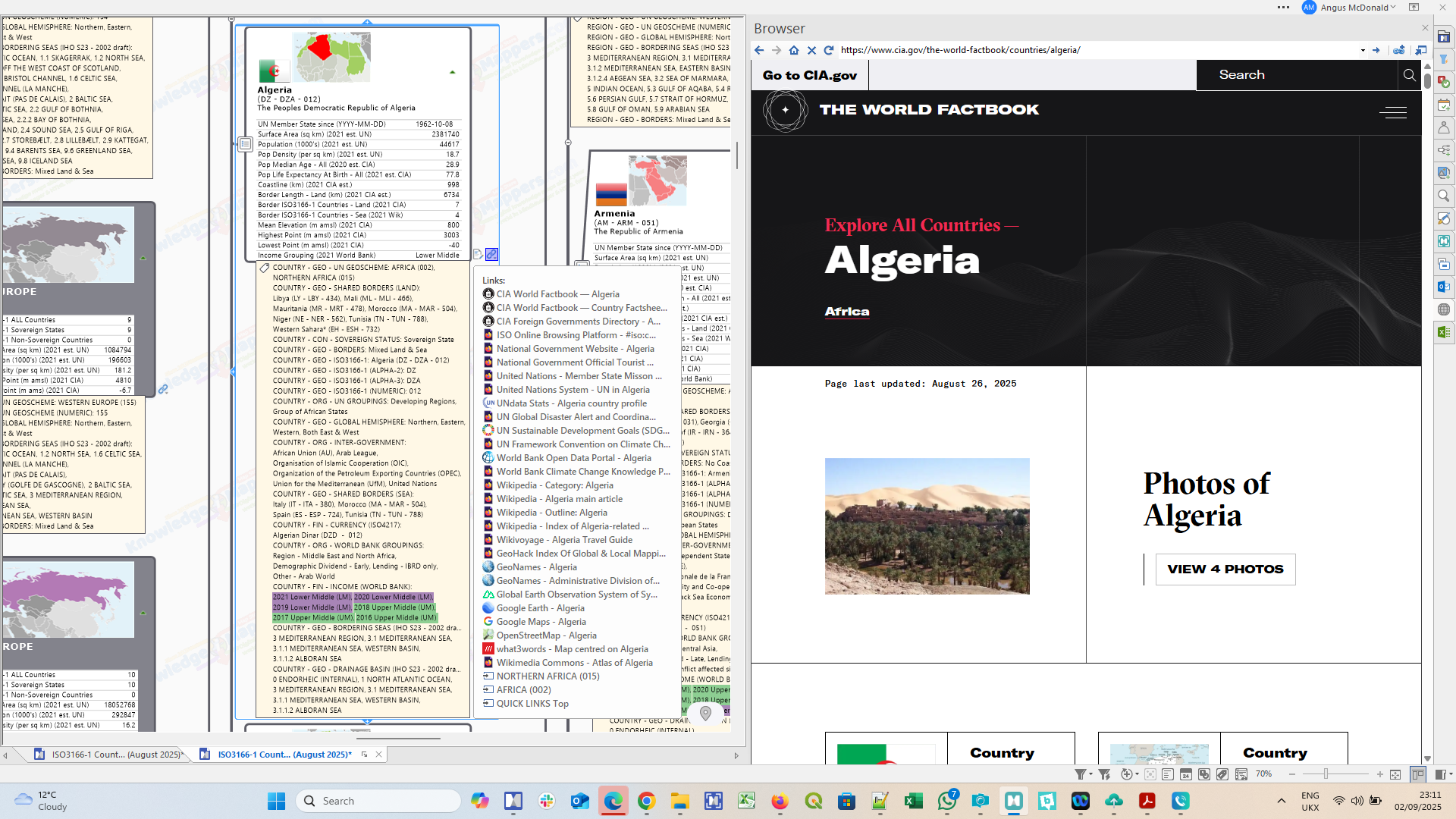Open World Bank Open Data Portal - Algeria
Image resolution: width=1456 pixels, height=819 pixels.
pos(573,458)
